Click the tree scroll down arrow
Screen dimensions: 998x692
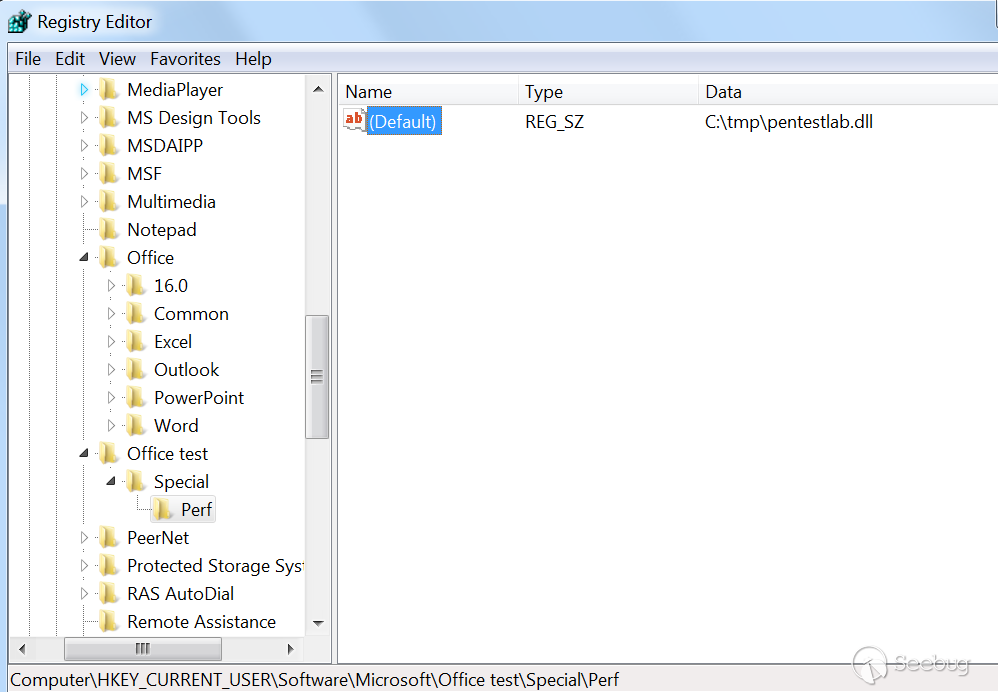coord(318,623)
